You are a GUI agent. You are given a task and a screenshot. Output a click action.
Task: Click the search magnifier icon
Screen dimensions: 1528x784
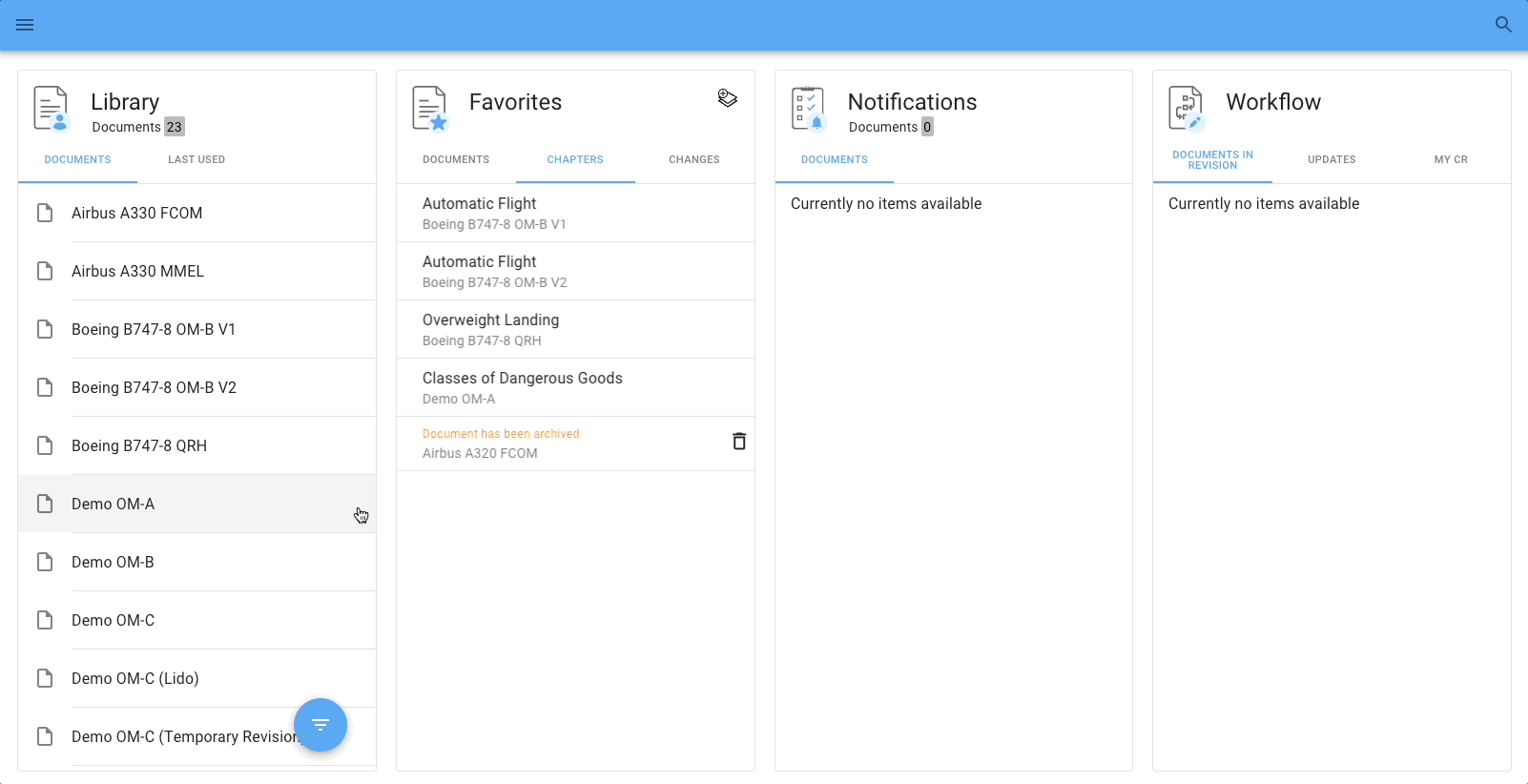coord(1503,25)
